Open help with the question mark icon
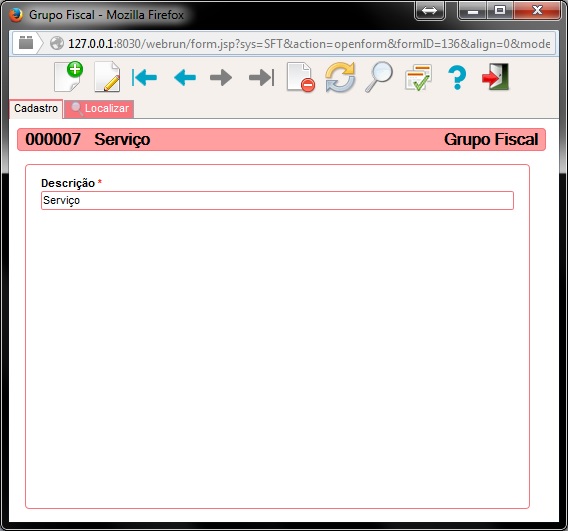Viewport: 568px width, 531px height. (x=457, y=77)
